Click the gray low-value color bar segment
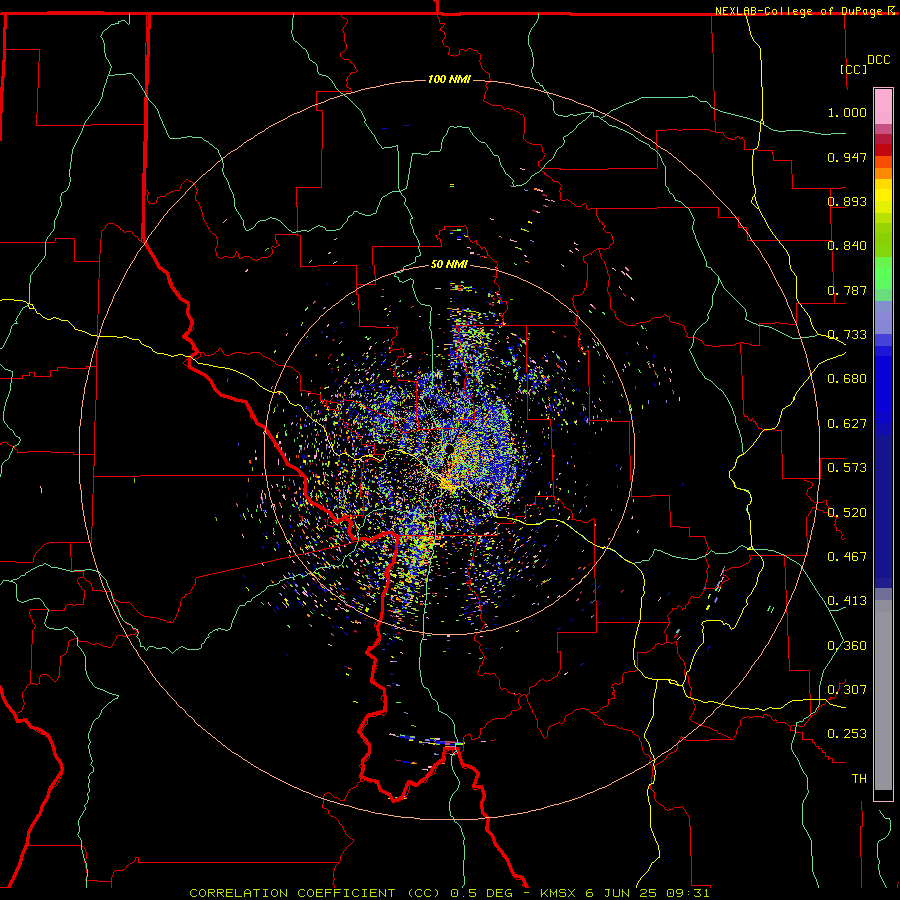This screenshot has width=900, height=900. [883, 695]
